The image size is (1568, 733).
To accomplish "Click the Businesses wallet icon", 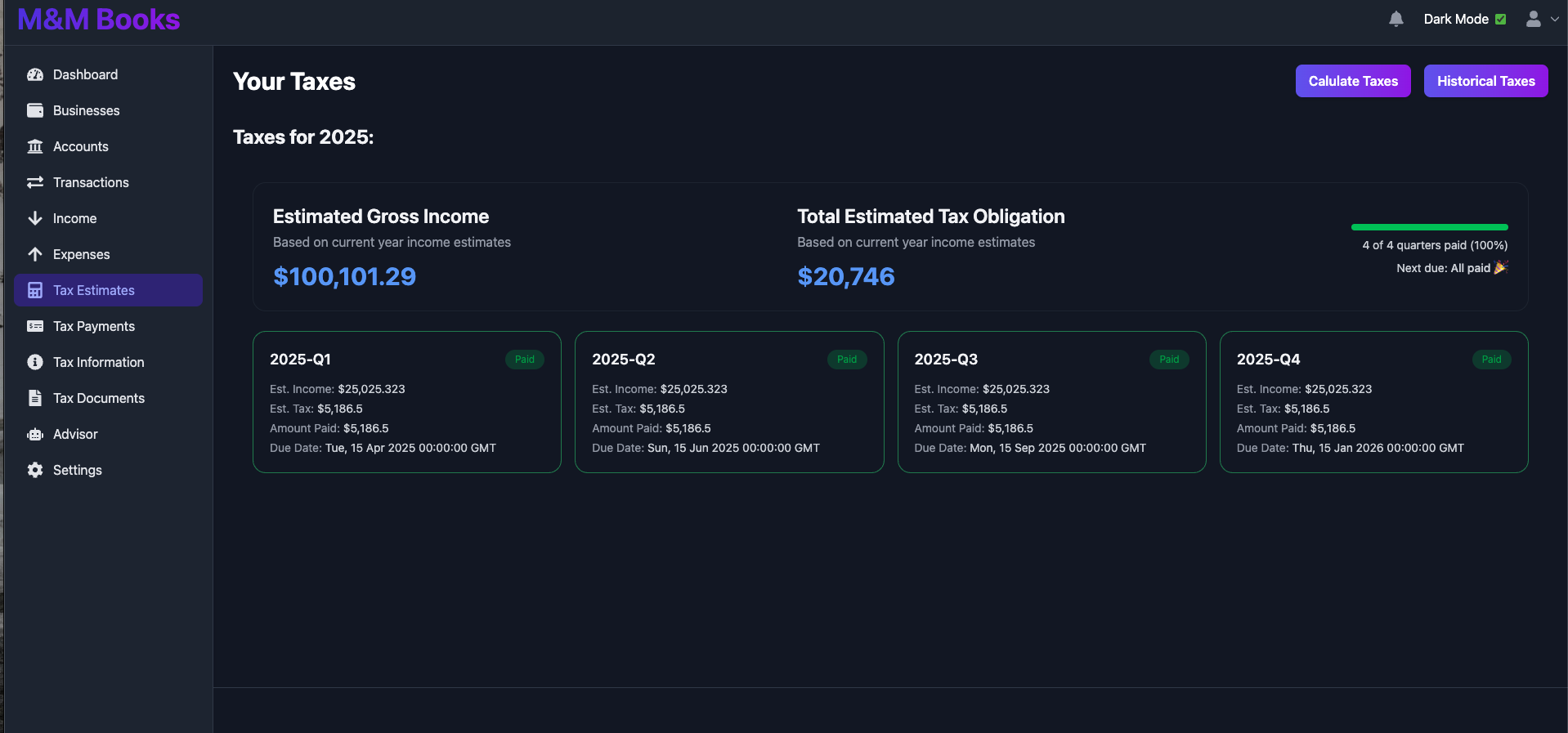I will tap(35, 110).
